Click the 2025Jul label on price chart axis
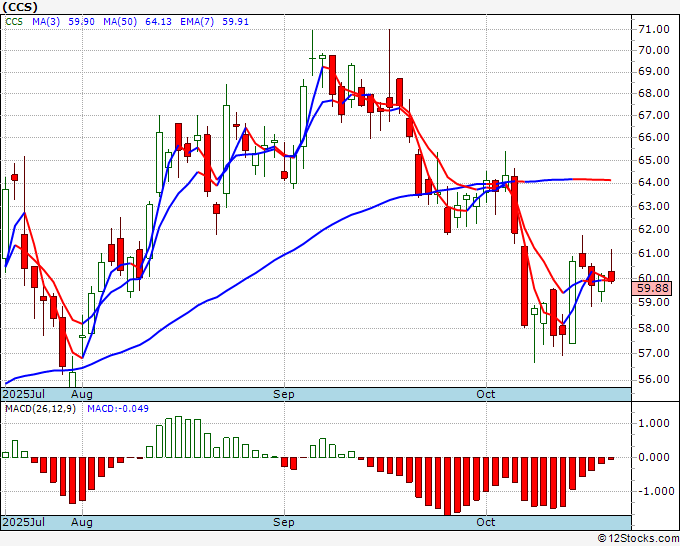The width and height of the screenshot is (680, 546). click(24, 394)
